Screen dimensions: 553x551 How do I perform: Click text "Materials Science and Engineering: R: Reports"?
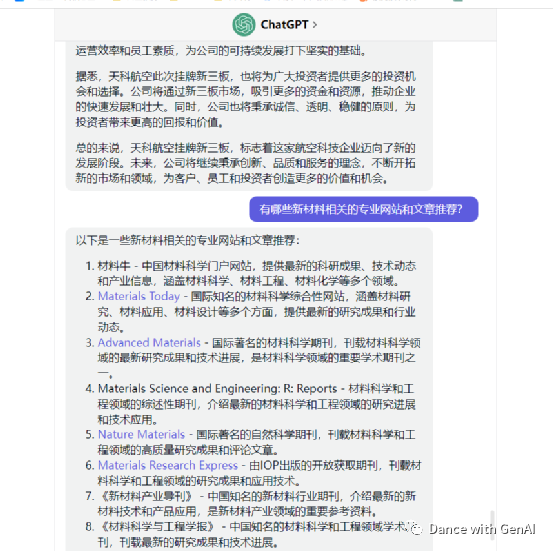tap(218, 388)
